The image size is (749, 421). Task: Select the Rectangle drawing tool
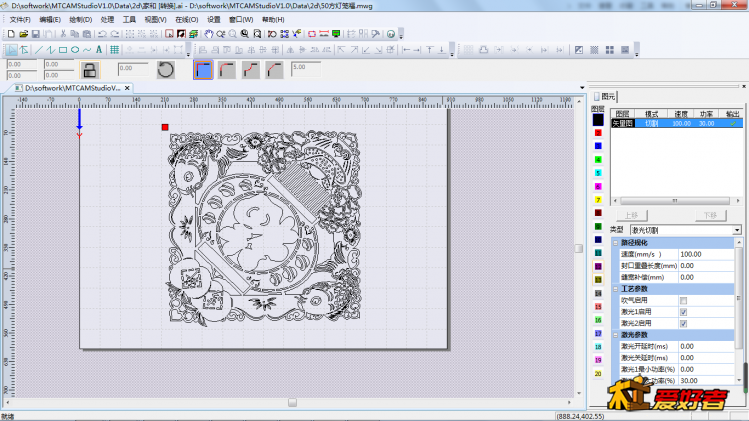(63, 50)
